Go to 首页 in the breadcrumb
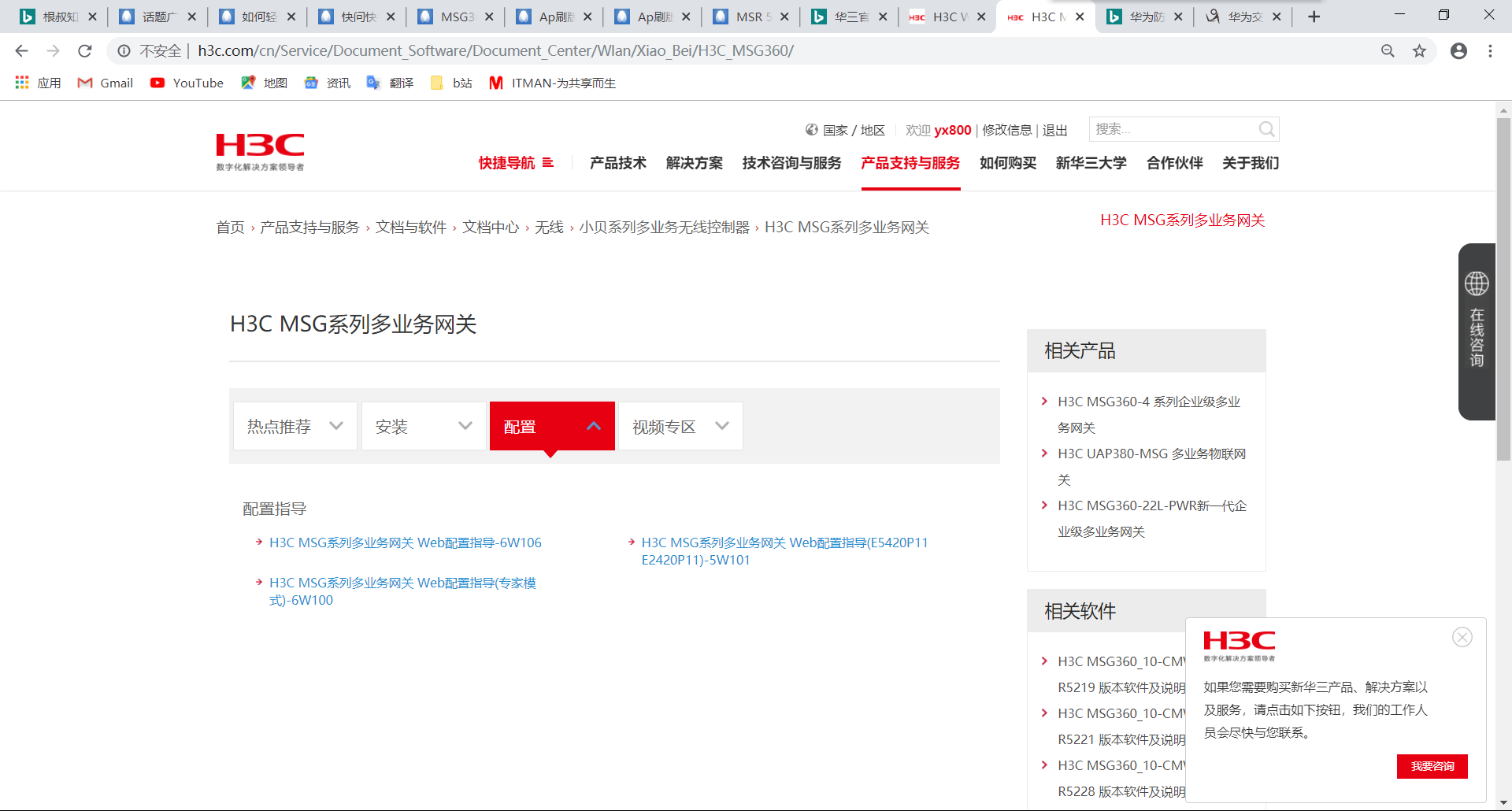 click(230, 228)
